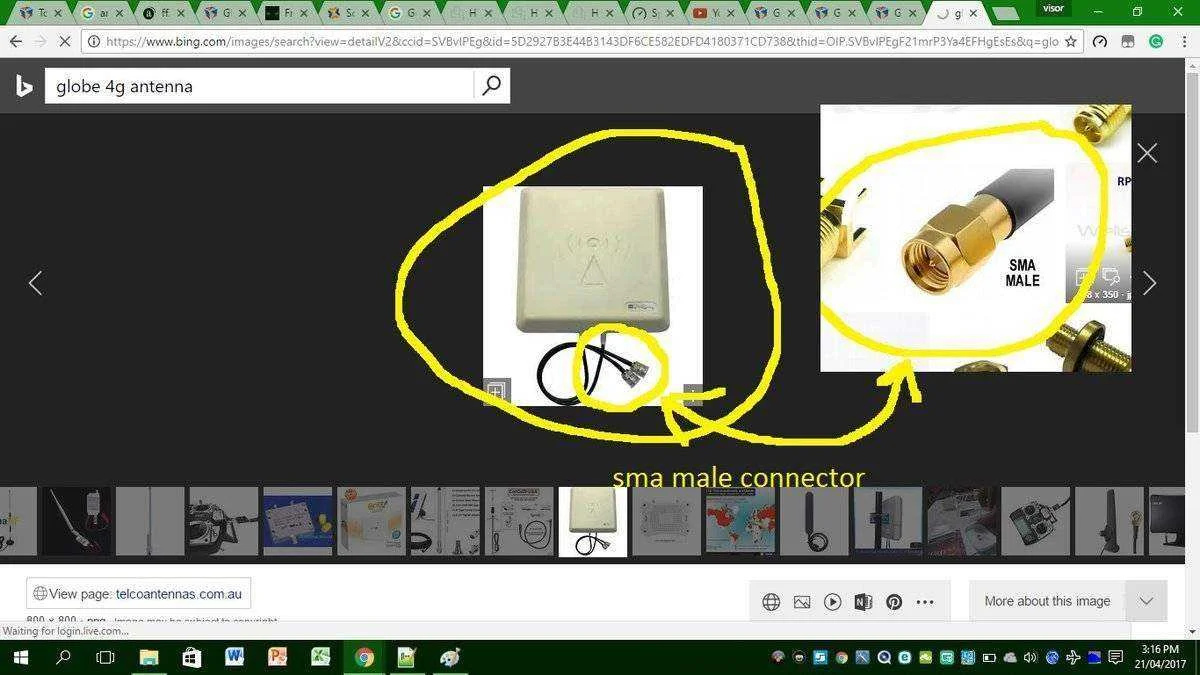Close the Bing image detail viewer
This screenshot has height=675, width=1200.
pos(1147,153)
